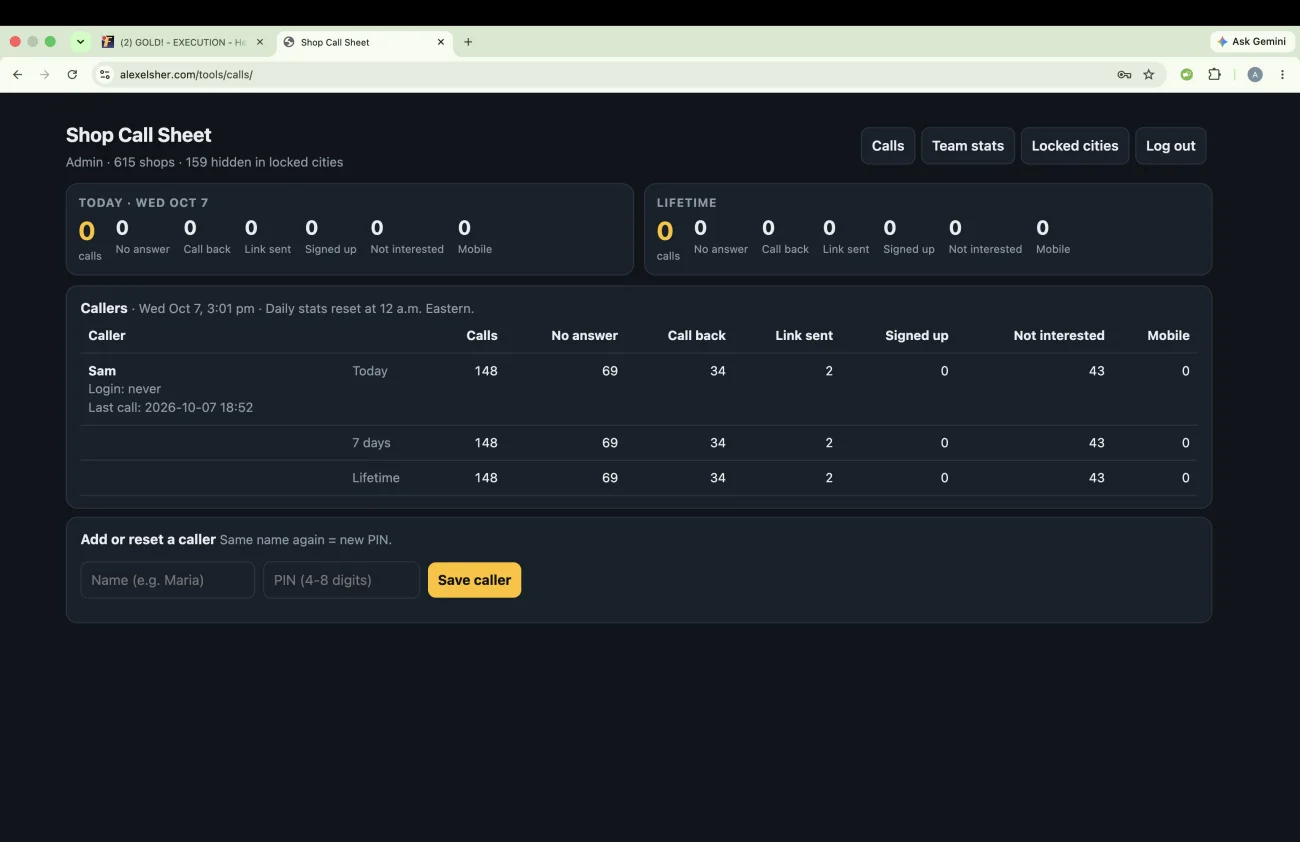Open Team stats

(x=968, y=146)
